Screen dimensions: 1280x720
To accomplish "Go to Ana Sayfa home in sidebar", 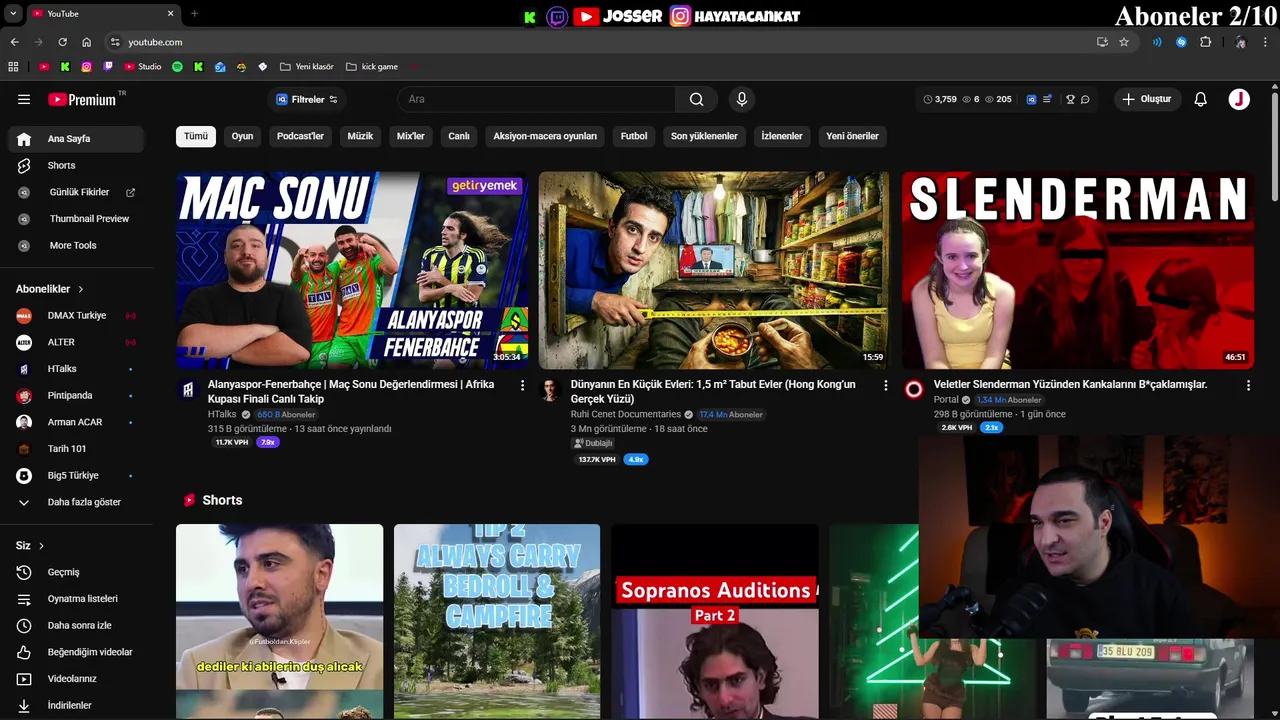I will click(x=76, y=139).
